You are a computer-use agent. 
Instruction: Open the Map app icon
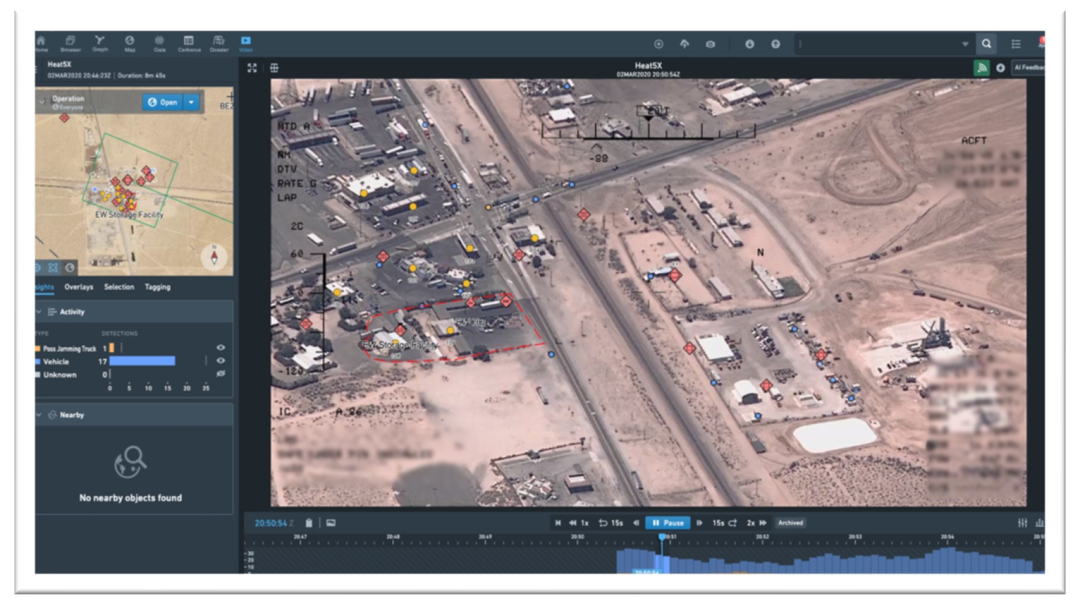tap(129, 43)
